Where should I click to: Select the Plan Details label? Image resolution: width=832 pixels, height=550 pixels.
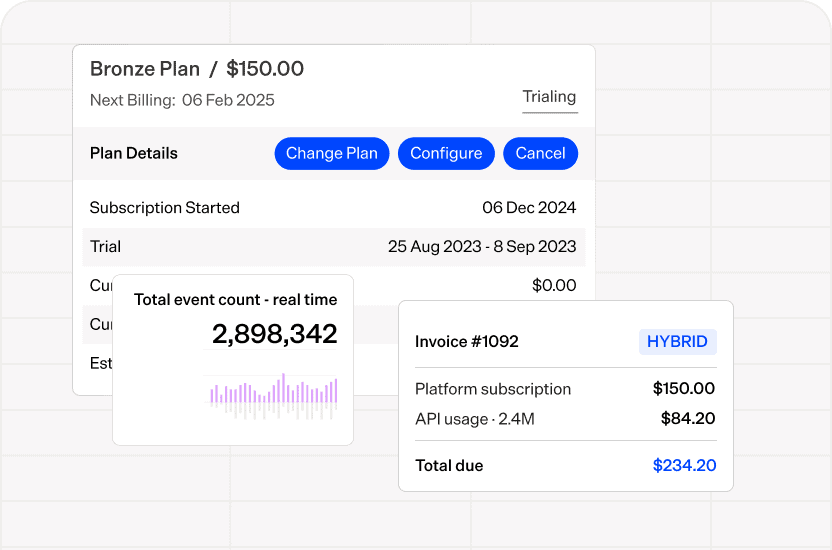pos(134,153)
